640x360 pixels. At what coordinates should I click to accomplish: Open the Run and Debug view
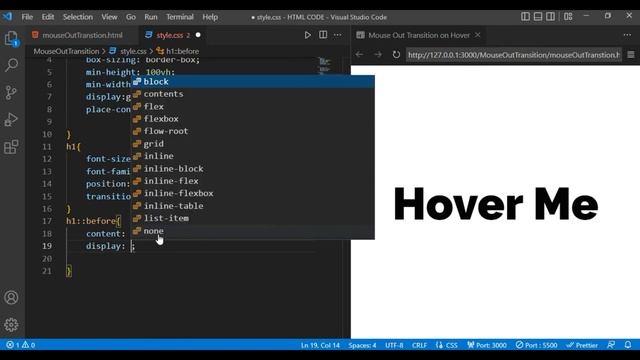(11, 120)
